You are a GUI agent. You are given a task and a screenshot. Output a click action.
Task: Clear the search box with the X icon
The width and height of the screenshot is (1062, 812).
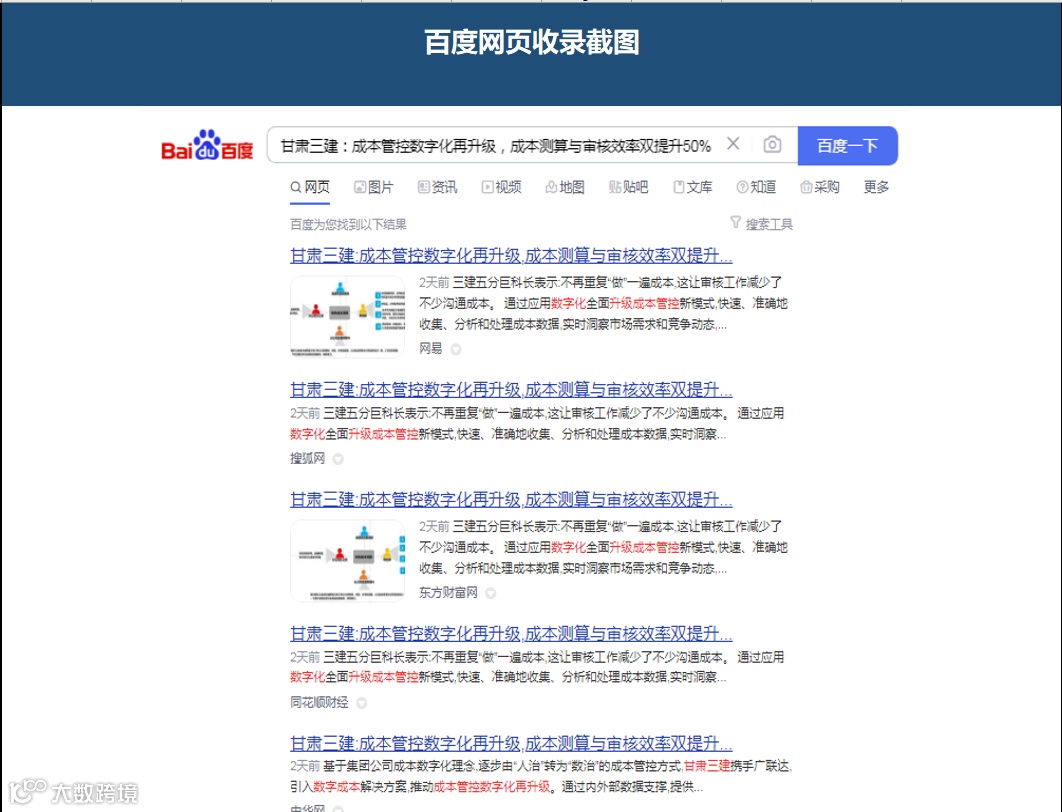pyautogui.click(x=733, y=144)
